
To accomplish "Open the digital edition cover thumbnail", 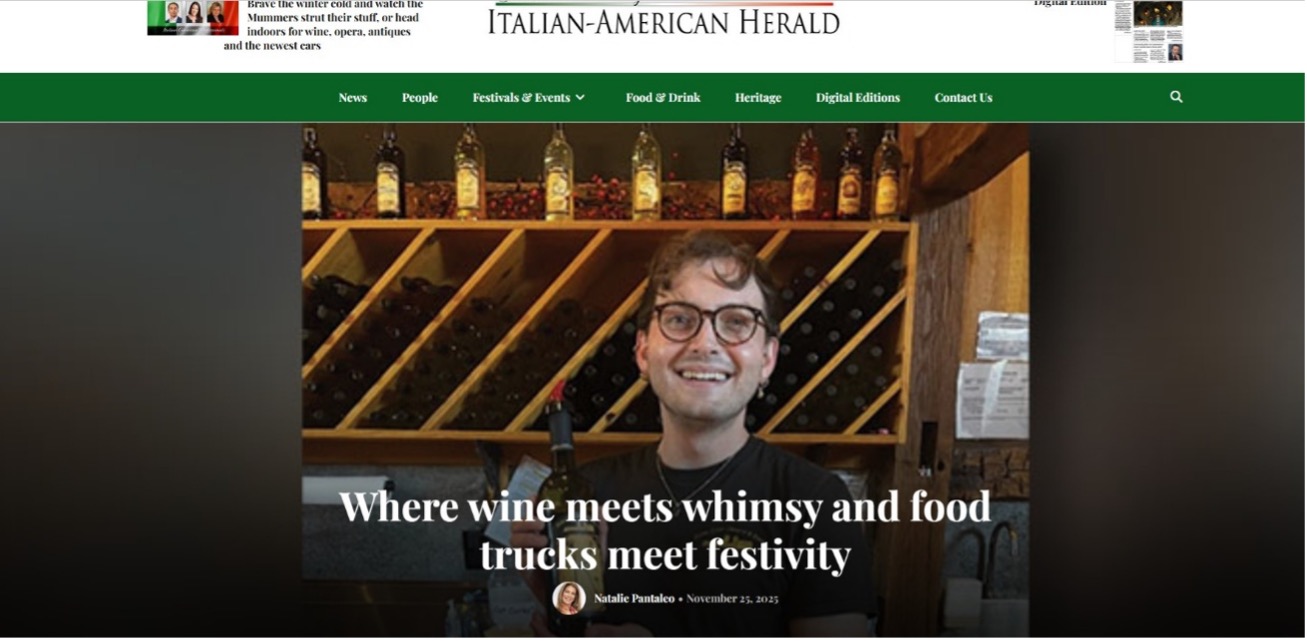I will [x=1148, y=31].
